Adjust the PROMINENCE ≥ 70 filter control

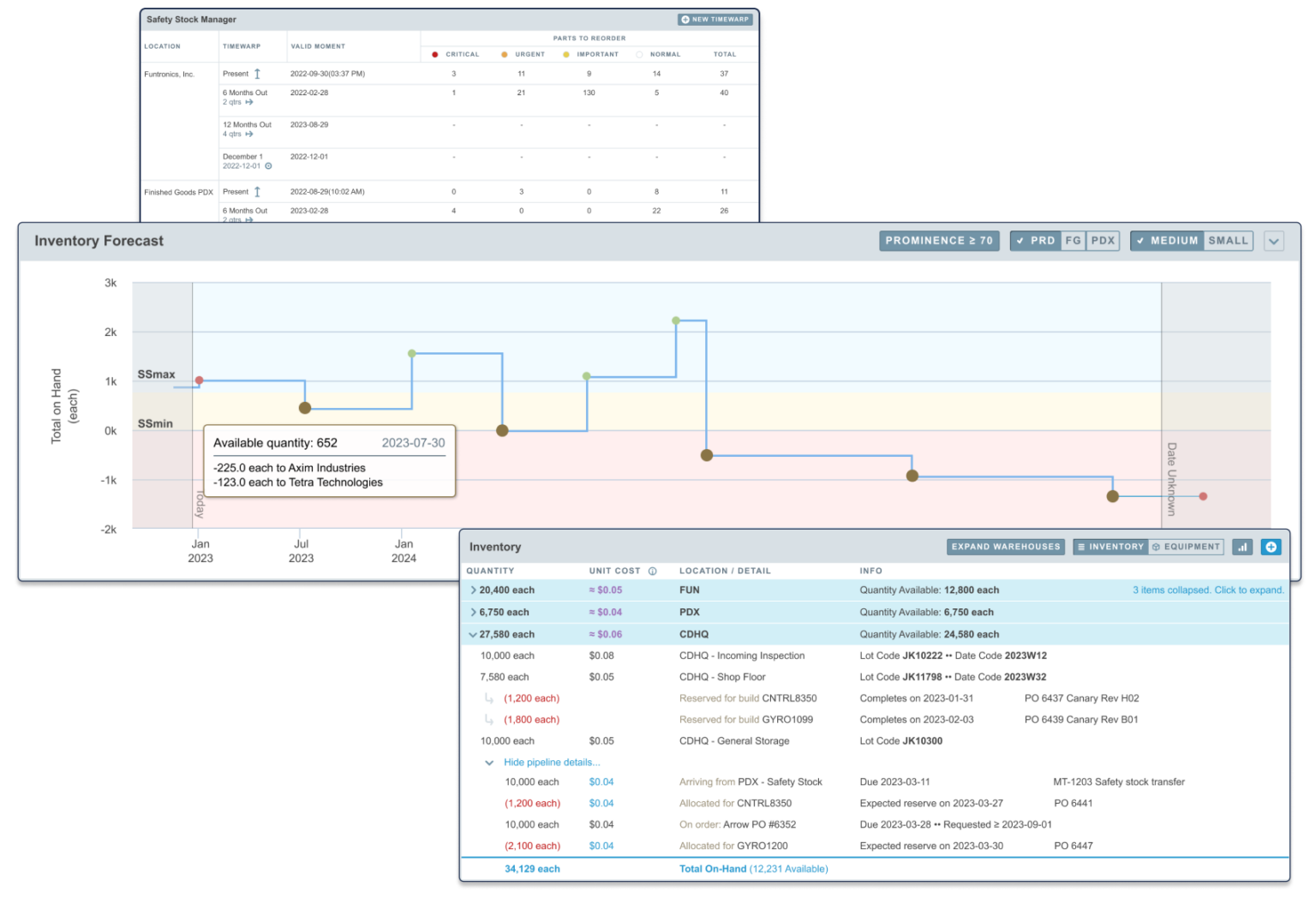point(939,241)
